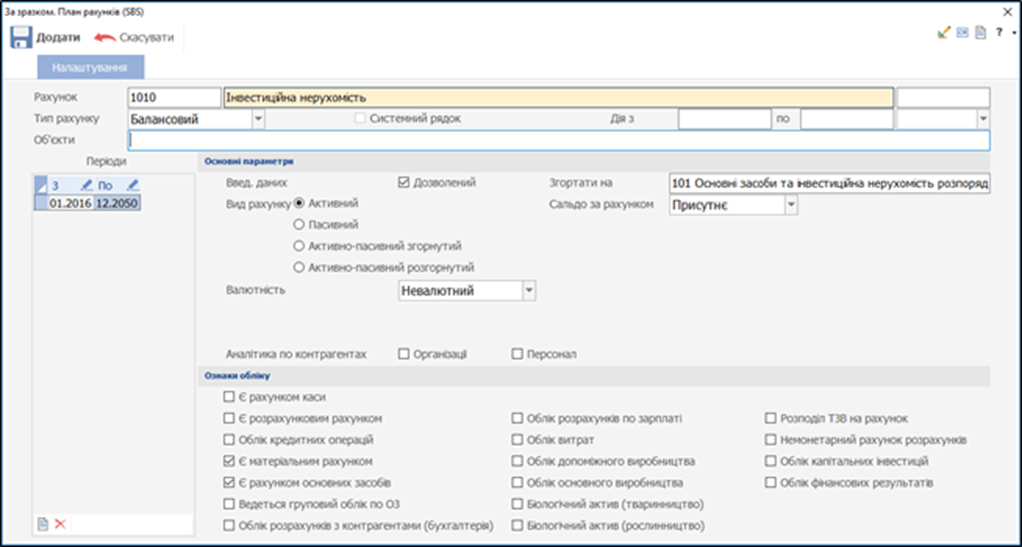Select the Пасивний account type radio button
This screenshot has width=1022, height=547.
pos(298,225)
